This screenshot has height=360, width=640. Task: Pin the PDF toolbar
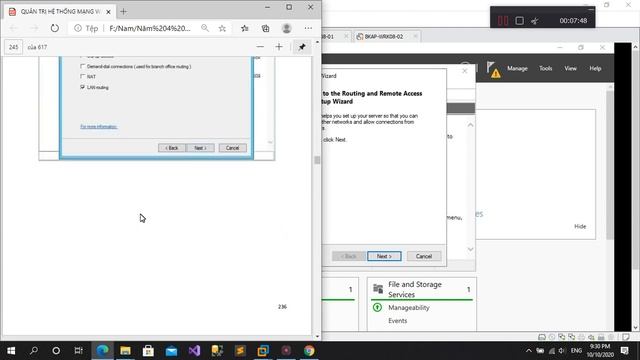302,47
